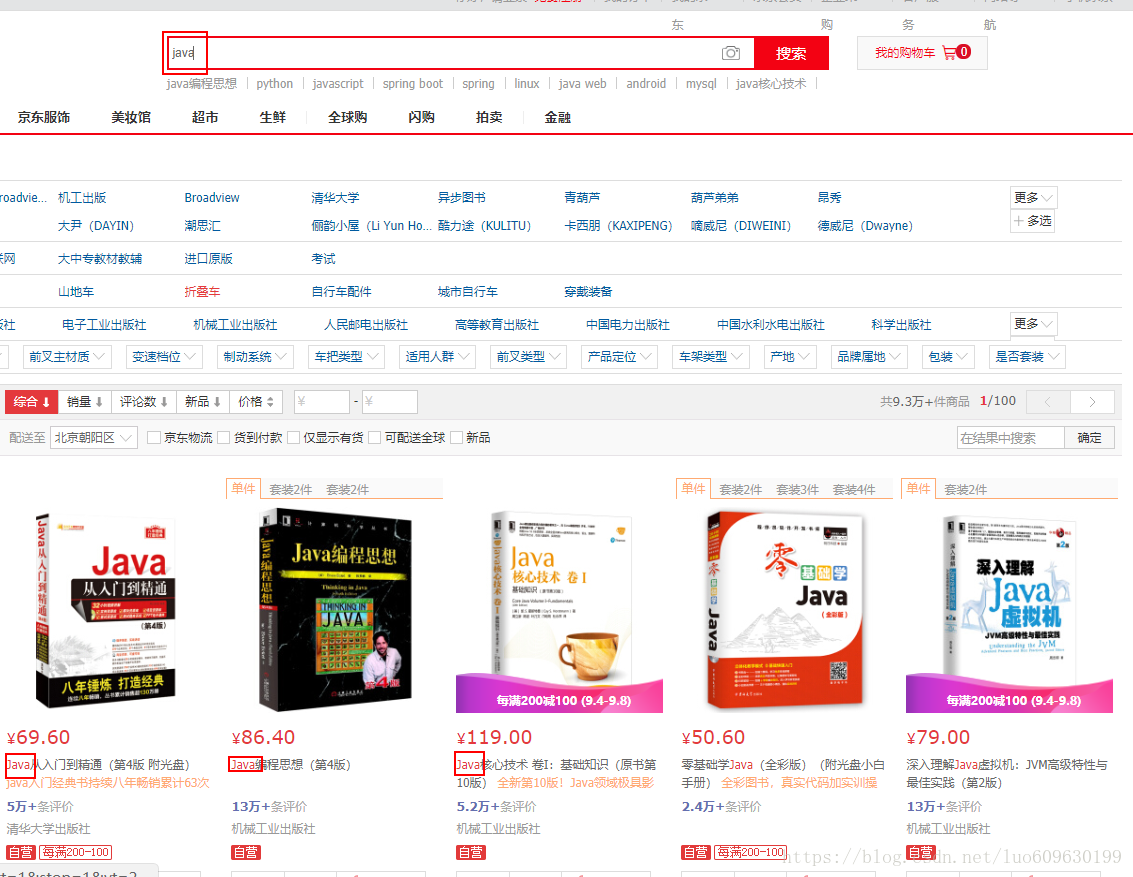Open 全球购 navigation item
Viewport: 1133px width, 877px height.
coord(348,117)
